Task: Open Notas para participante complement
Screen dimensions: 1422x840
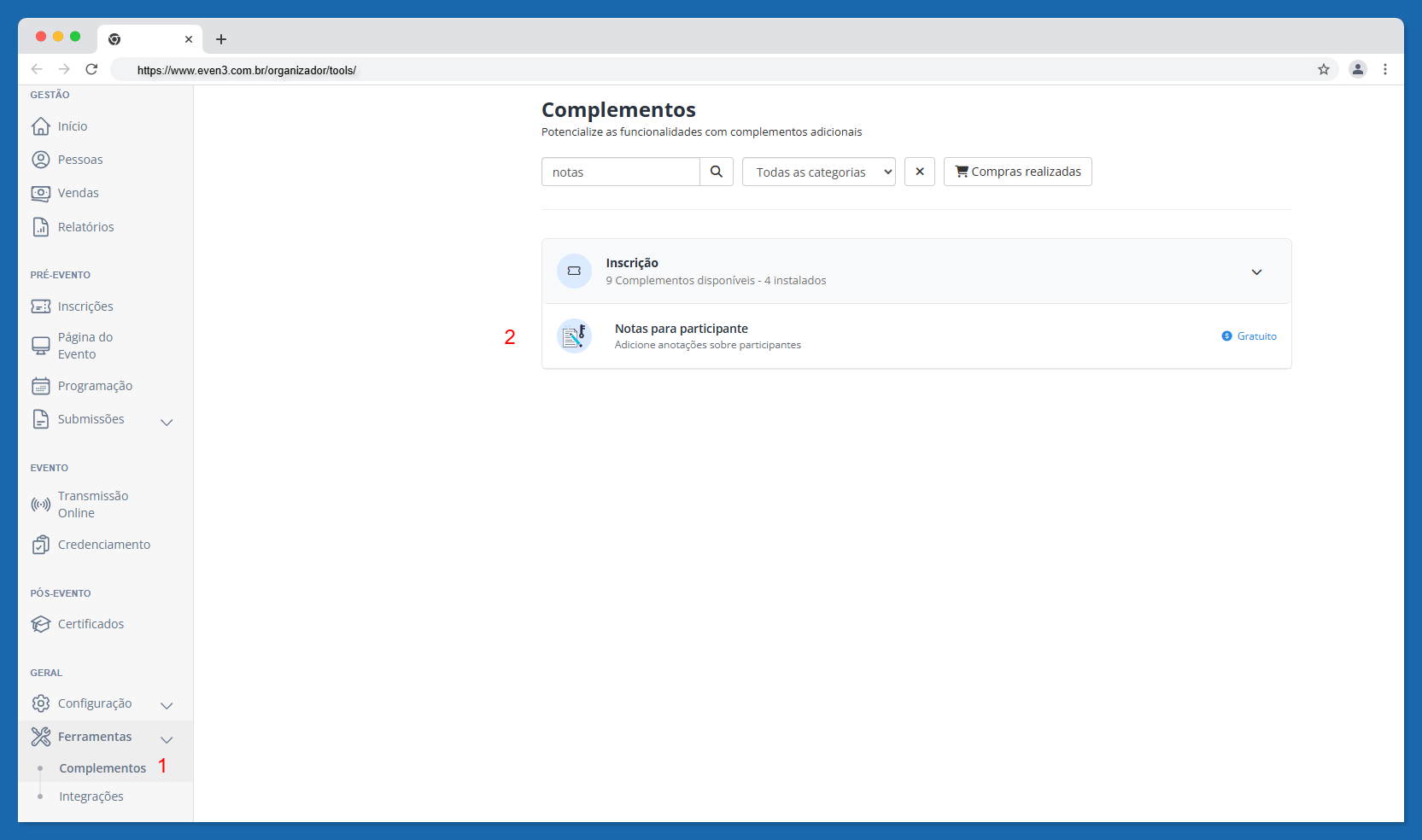Action: [x=916, y=336]
